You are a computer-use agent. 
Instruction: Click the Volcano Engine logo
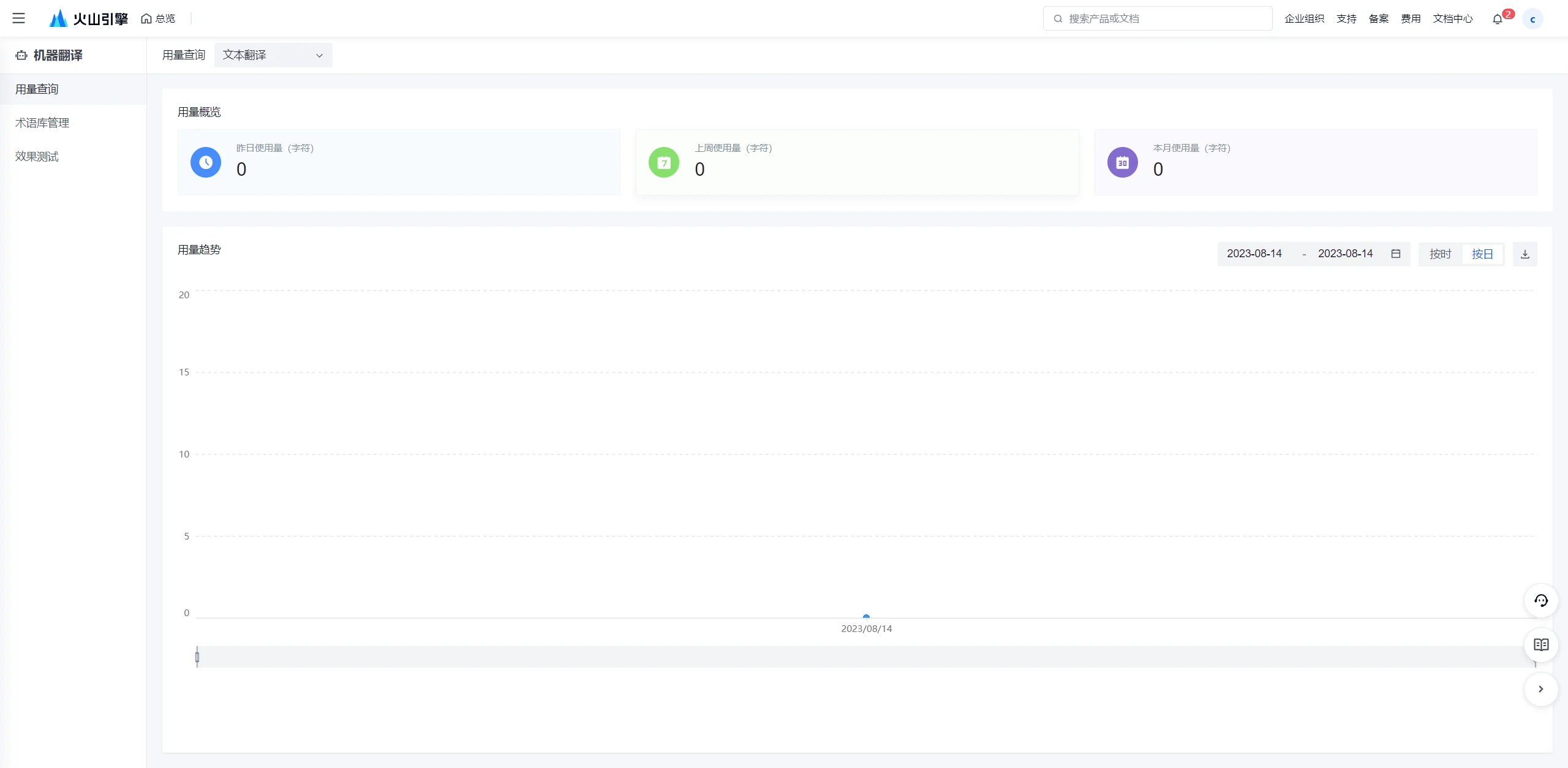coord(89,18)
